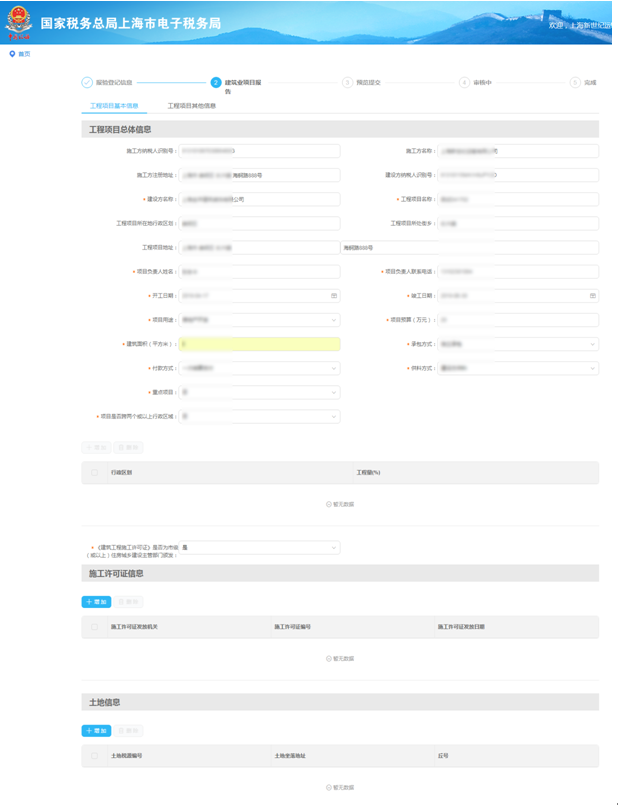
Task: Click the highlighted 建筑面积 input field
Action: pyautogui.click(x=259, y=344)
